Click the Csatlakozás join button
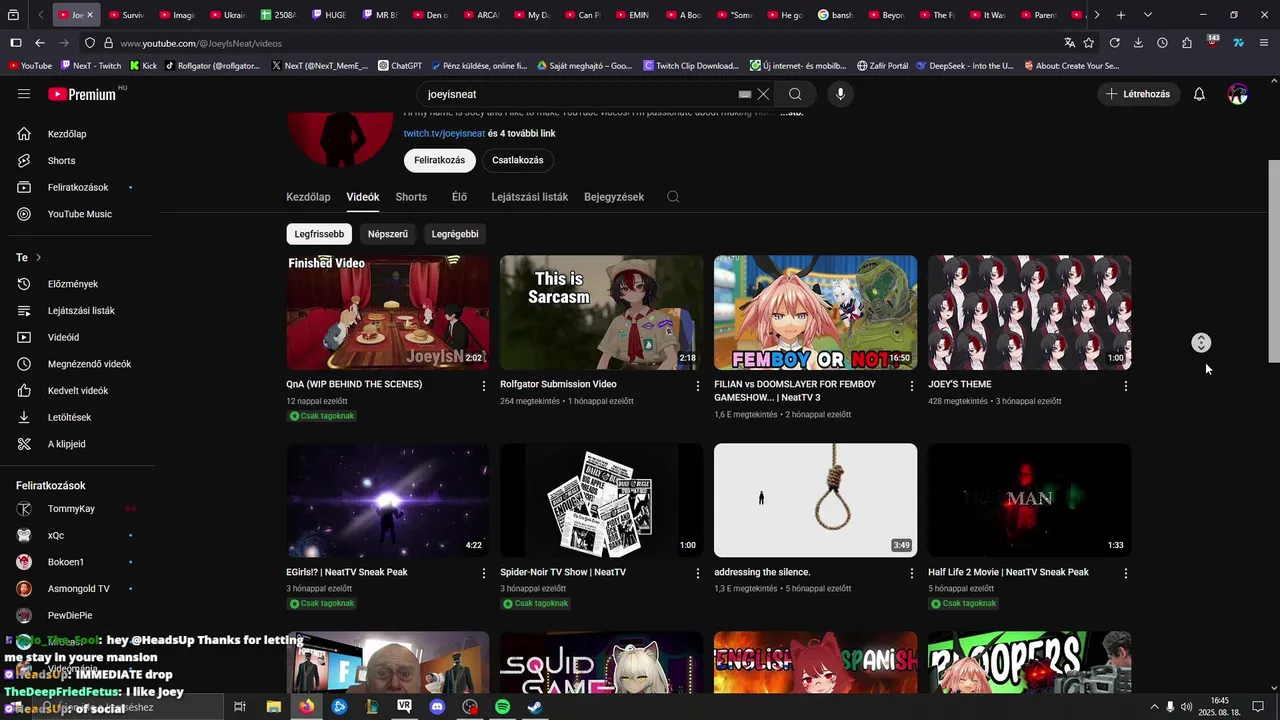This screenshot has width=1280, height=720. click(x=518, y=160)
